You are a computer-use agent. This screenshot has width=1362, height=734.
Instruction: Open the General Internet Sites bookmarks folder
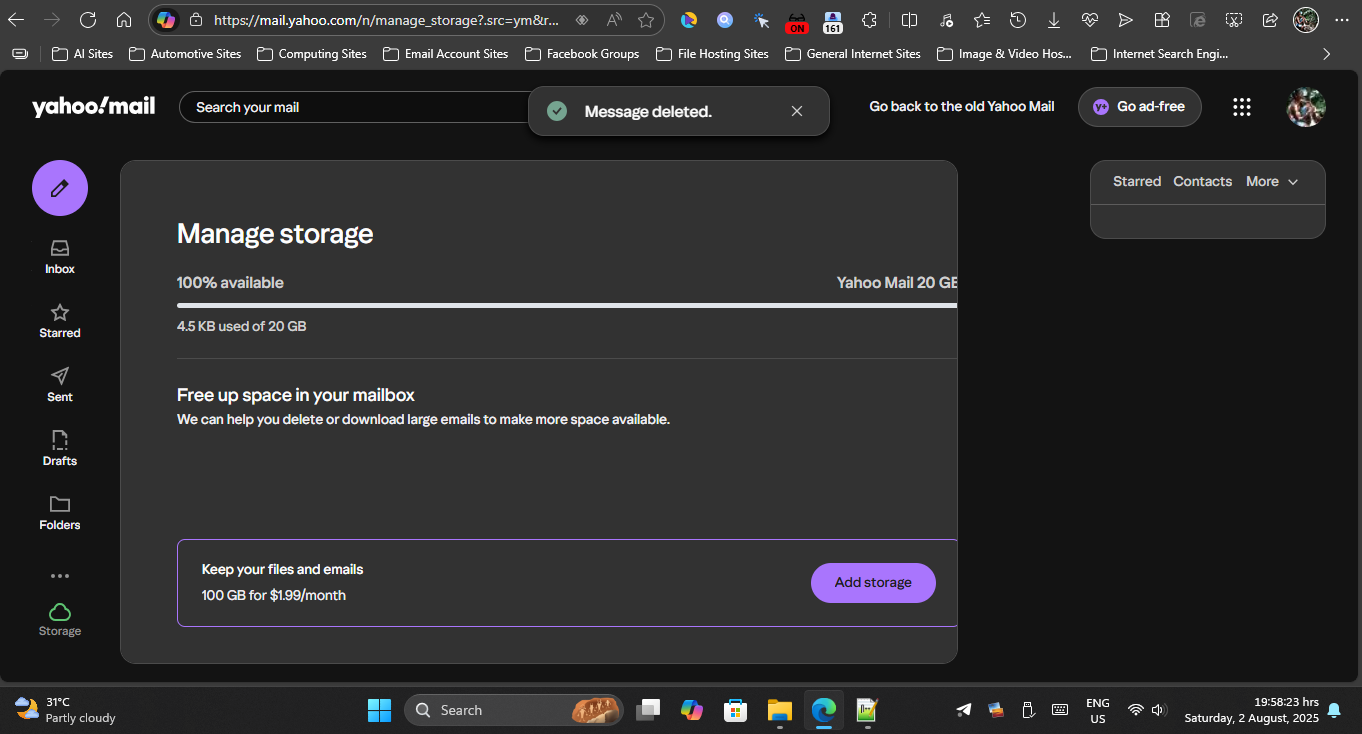853,54
